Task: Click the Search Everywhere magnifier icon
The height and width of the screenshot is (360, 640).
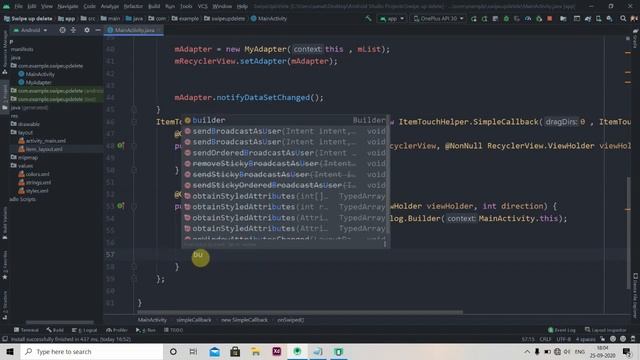Action: (623, 18)
